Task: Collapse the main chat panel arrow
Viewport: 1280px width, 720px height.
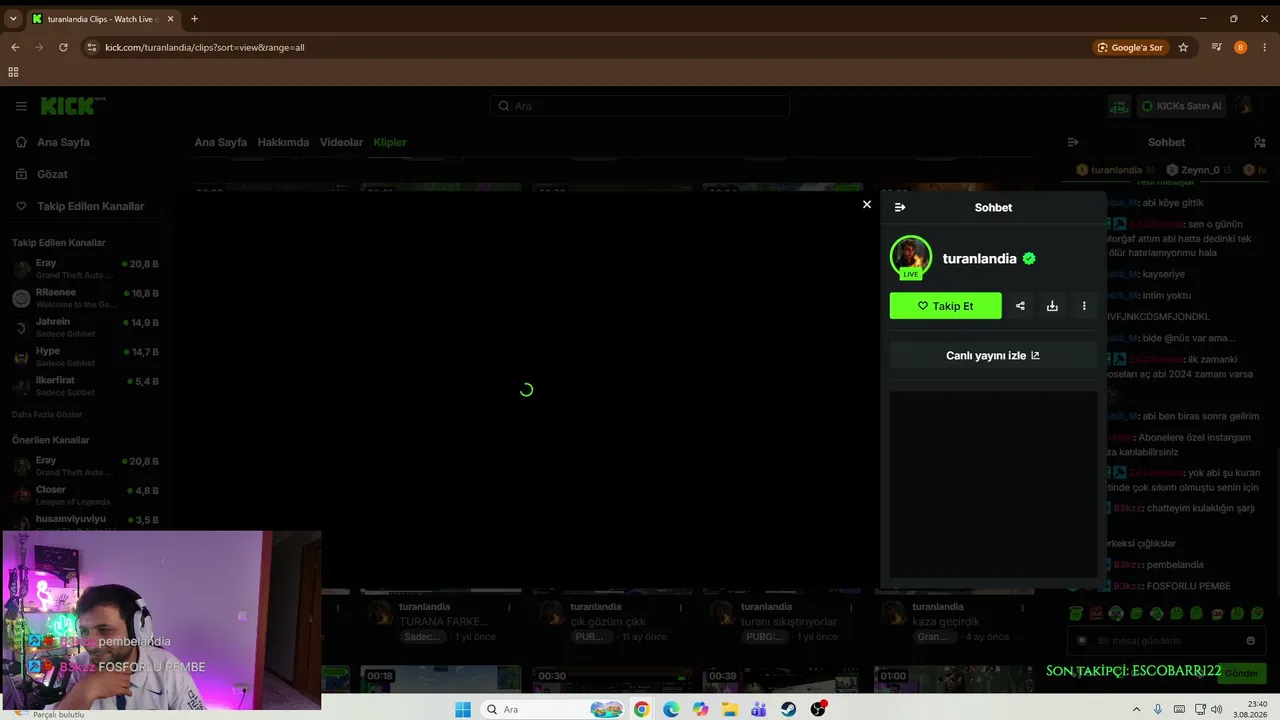Action: tap(1073, 142)
